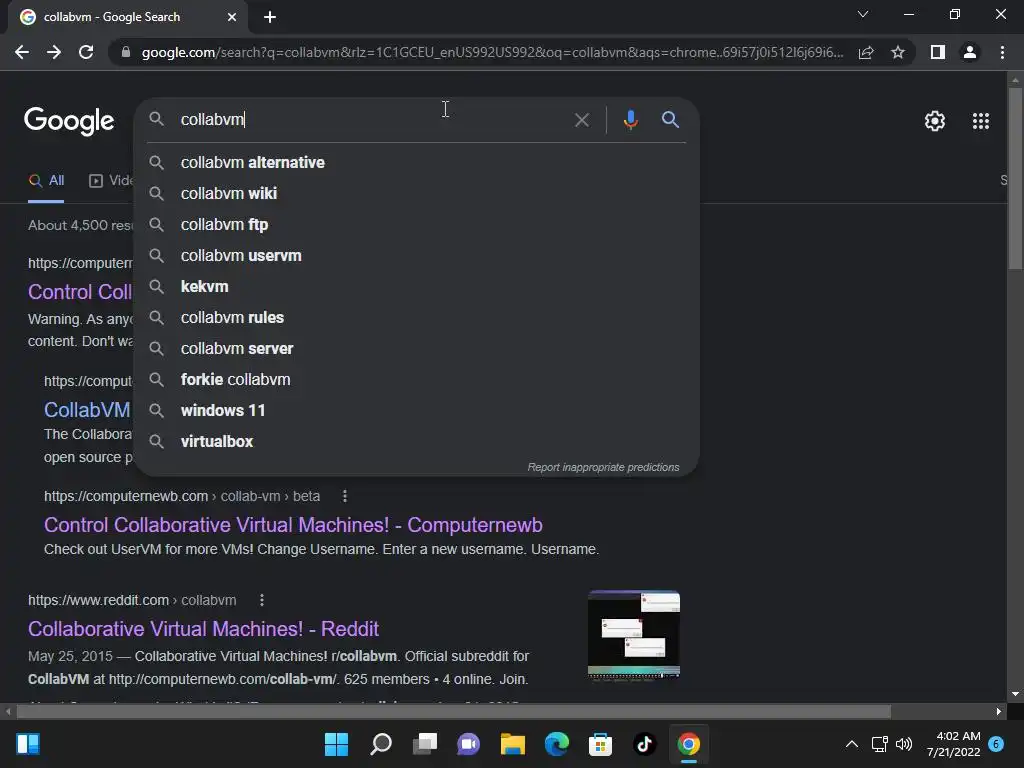Viewport: 1024px width, 768px height.
Task: Open Collaborative Virtual Machines! - Reddit result
Action: (x=203, y=629)
